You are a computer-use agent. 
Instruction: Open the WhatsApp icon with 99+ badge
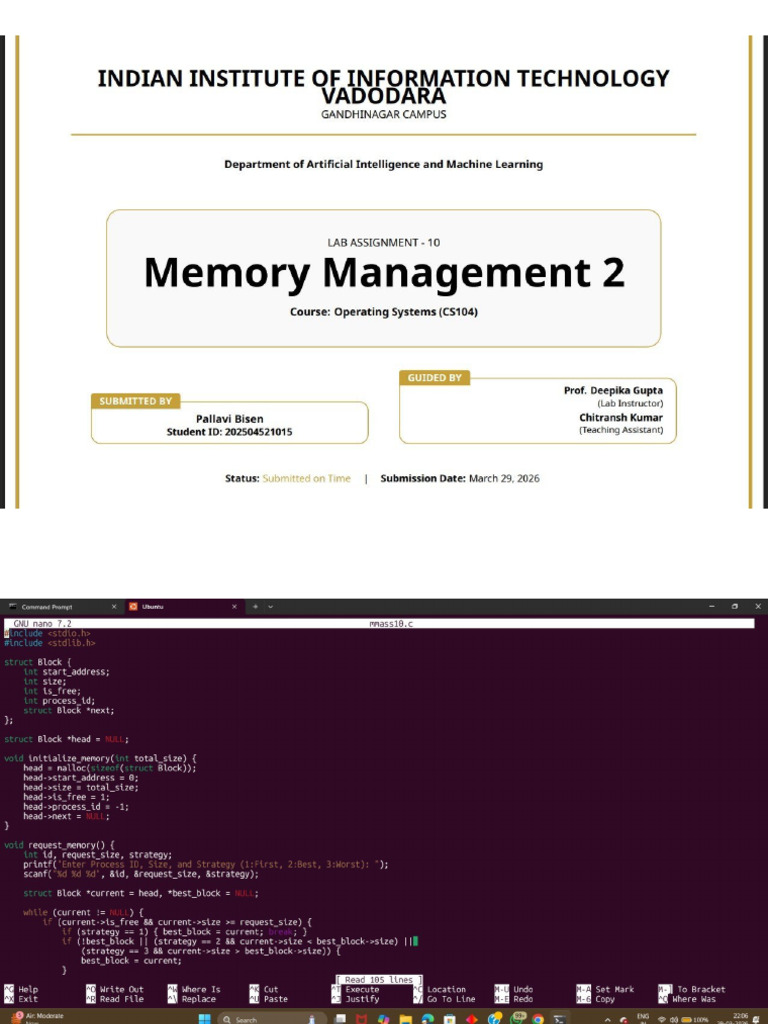518,1017
